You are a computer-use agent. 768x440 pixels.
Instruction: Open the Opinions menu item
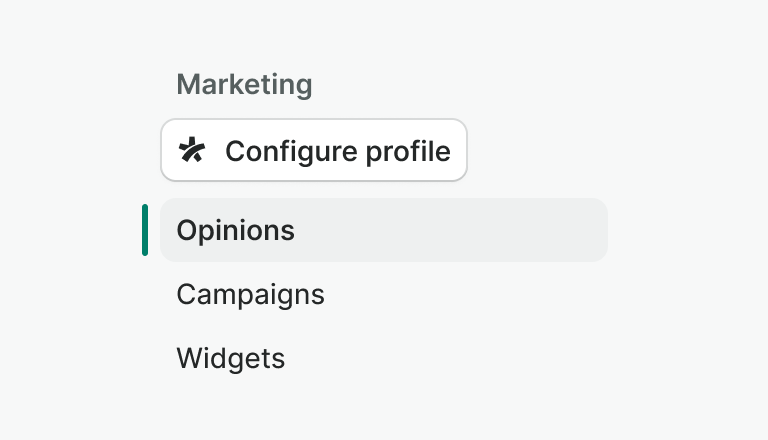coord(236,231)
